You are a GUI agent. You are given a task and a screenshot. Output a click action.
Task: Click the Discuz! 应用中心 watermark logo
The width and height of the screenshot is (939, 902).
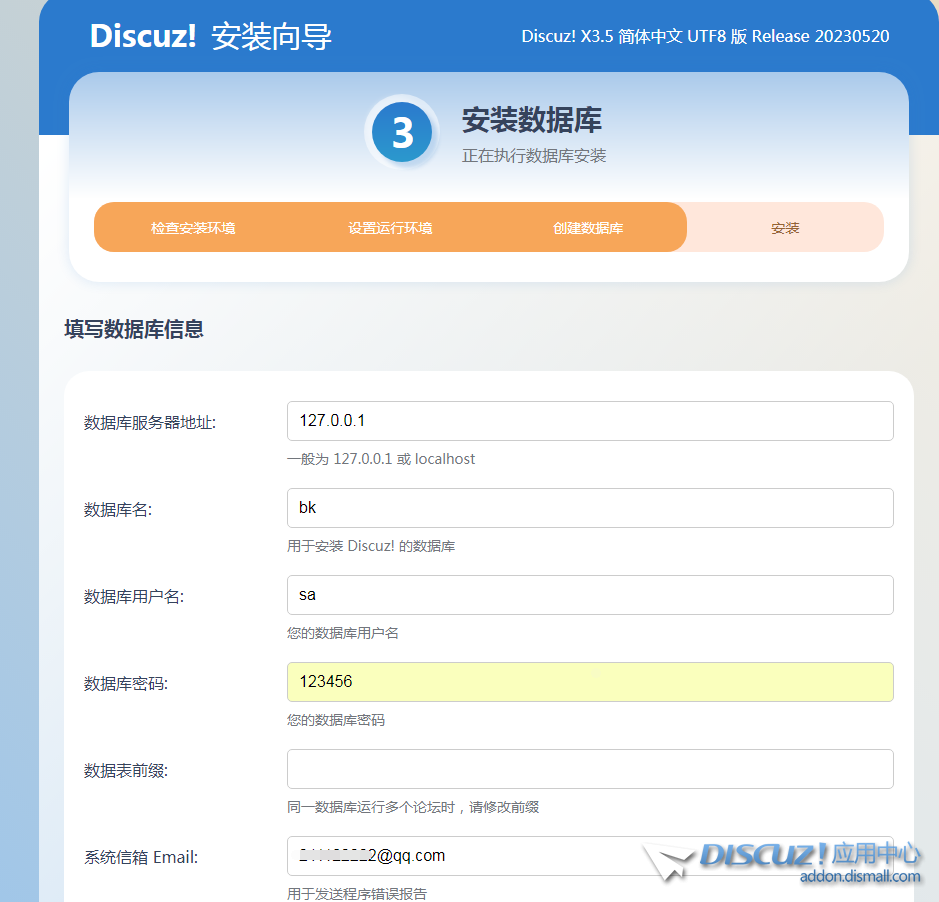click(x=810, y=854)
